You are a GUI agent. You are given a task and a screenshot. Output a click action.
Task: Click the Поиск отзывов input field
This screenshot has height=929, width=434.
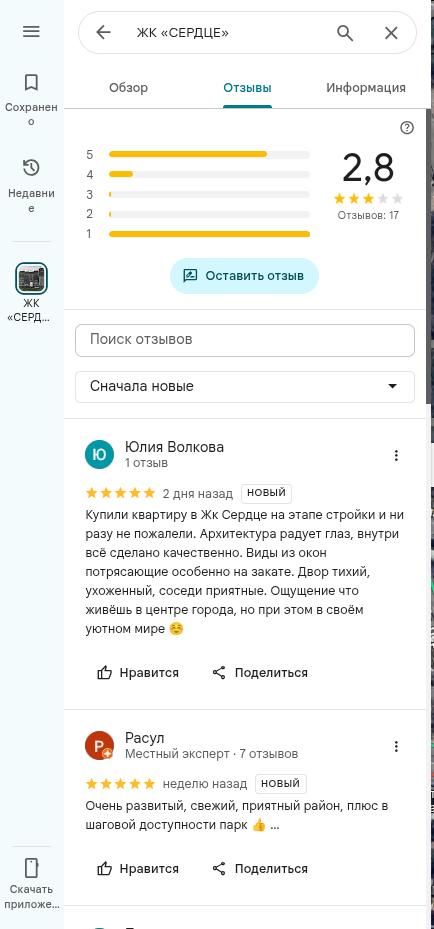click(245, 340)
